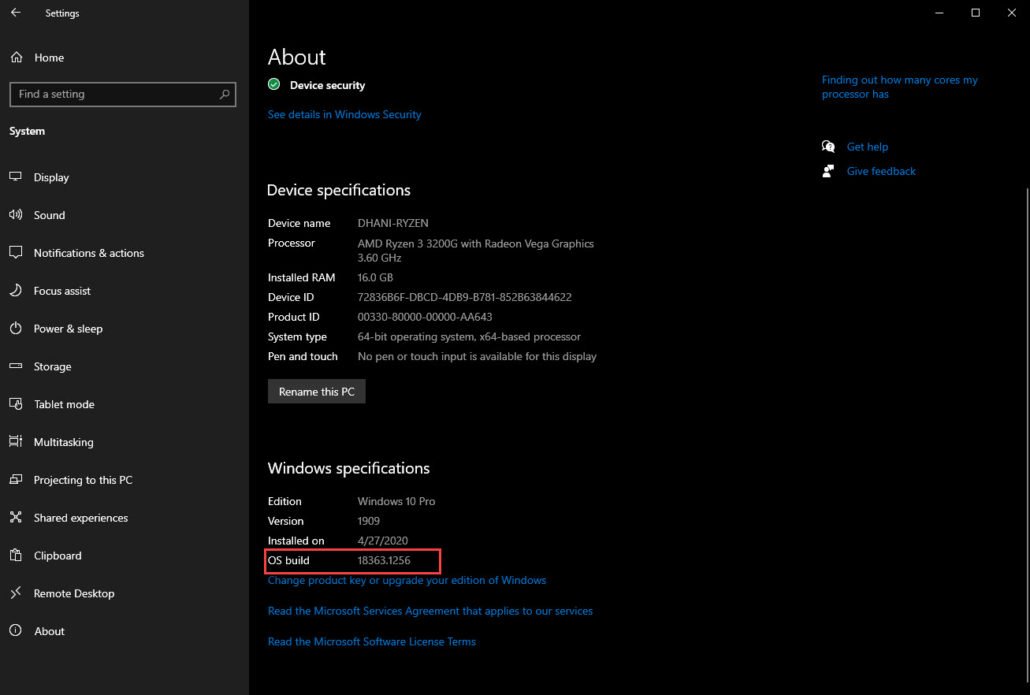1030x695 pixels.
Task: Click device name DHANI-RYZEN
Action: coord(393,223)
